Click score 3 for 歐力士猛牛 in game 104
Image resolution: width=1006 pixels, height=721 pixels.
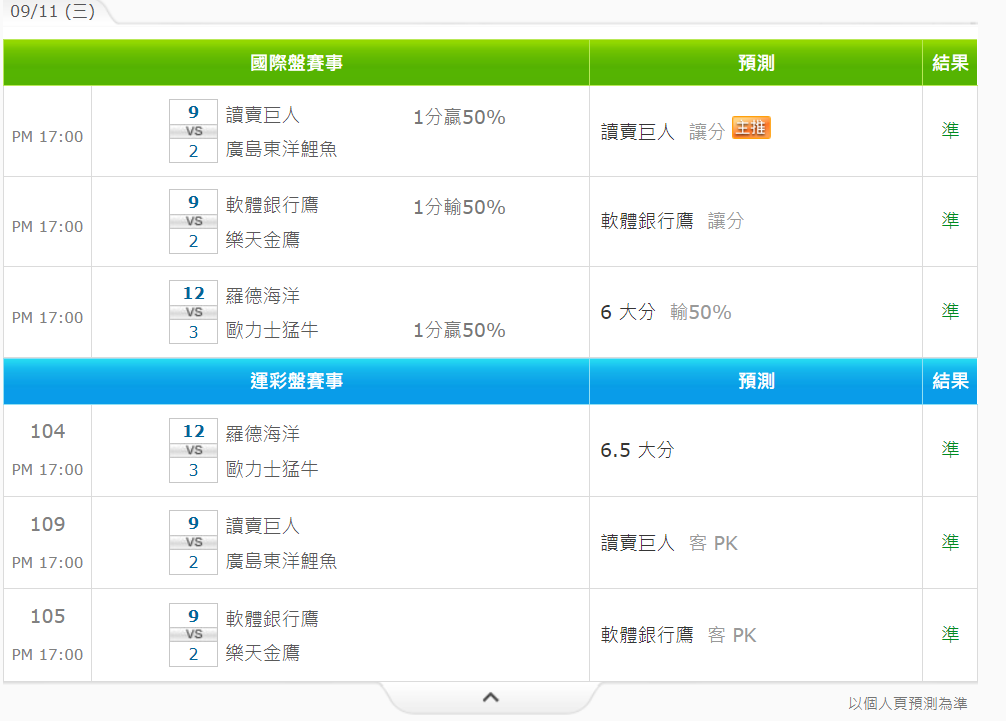pyautogui.click(x=194, y=470)
